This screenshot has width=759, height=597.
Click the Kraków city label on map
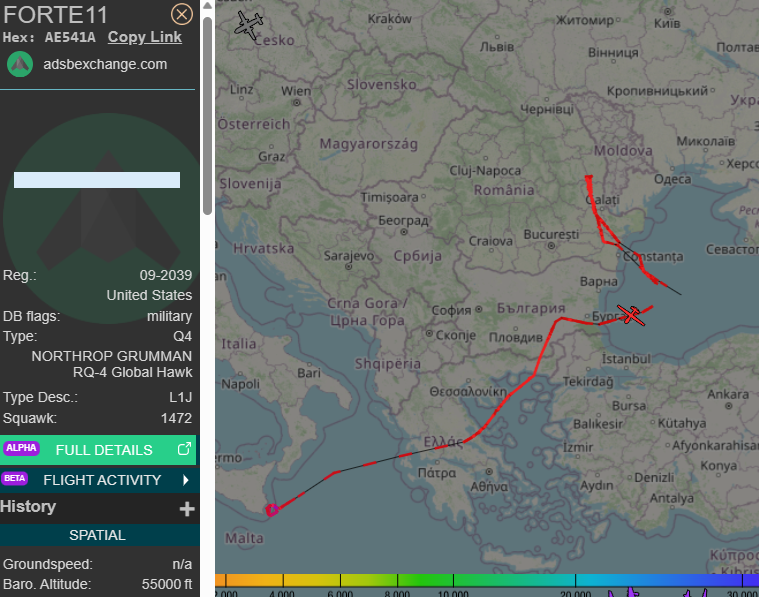click(390, 19)
